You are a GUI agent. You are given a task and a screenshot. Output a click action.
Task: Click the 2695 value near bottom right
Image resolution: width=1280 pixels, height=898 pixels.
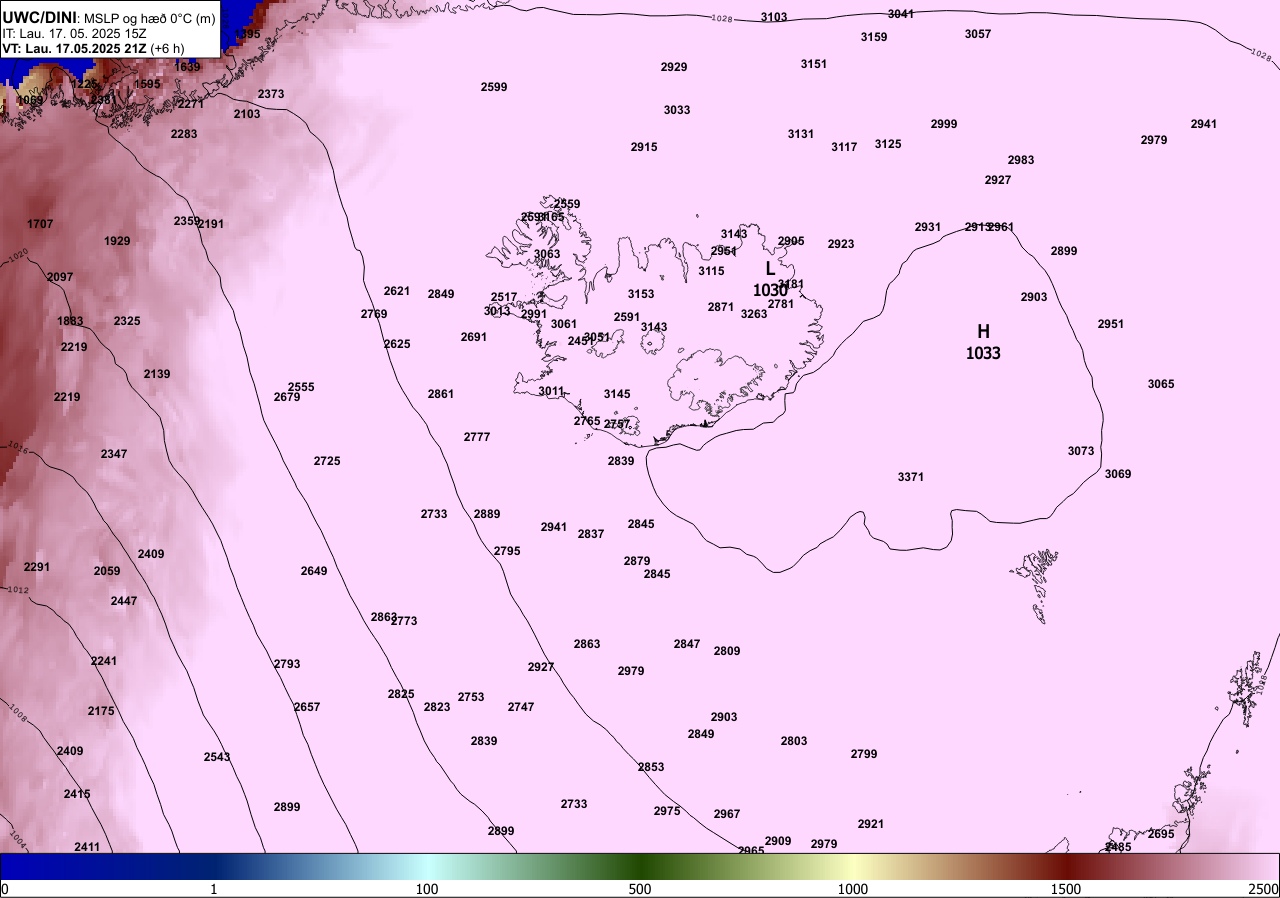click(1161, 834)
